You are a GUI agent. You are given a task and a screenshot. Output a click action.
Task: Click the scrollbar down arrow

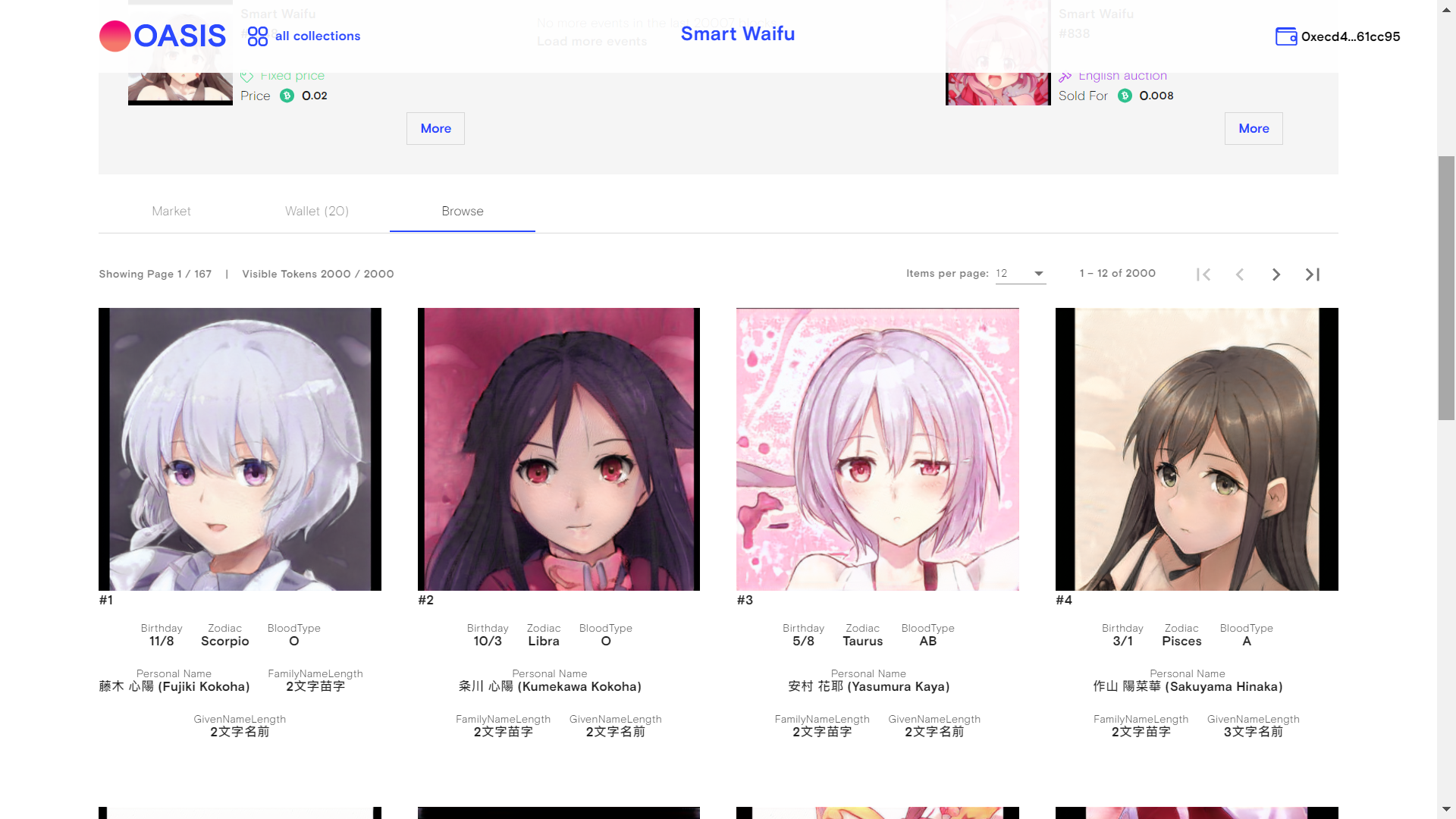1446,810
